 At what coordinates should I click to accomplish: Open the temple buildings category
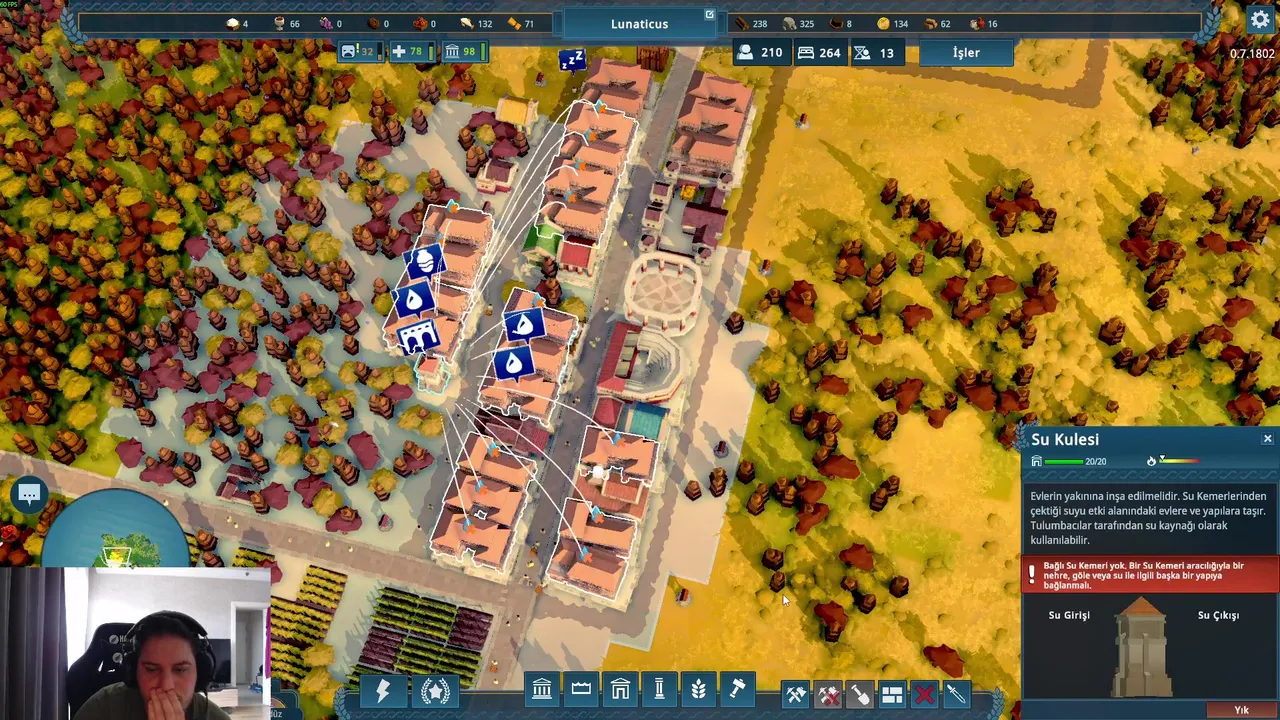542,688
